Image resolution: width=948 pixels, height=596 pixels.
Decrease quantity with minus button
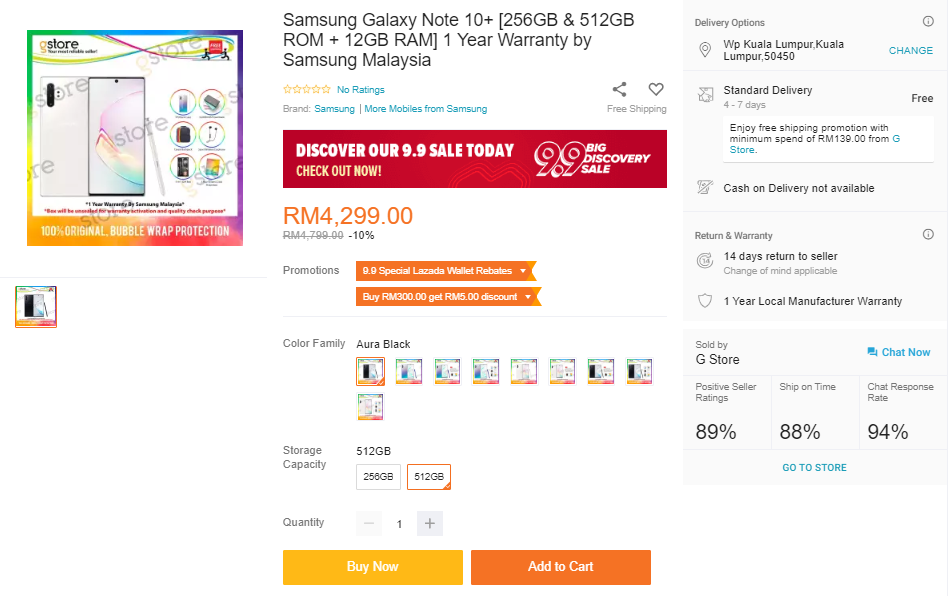coord(370,523)
